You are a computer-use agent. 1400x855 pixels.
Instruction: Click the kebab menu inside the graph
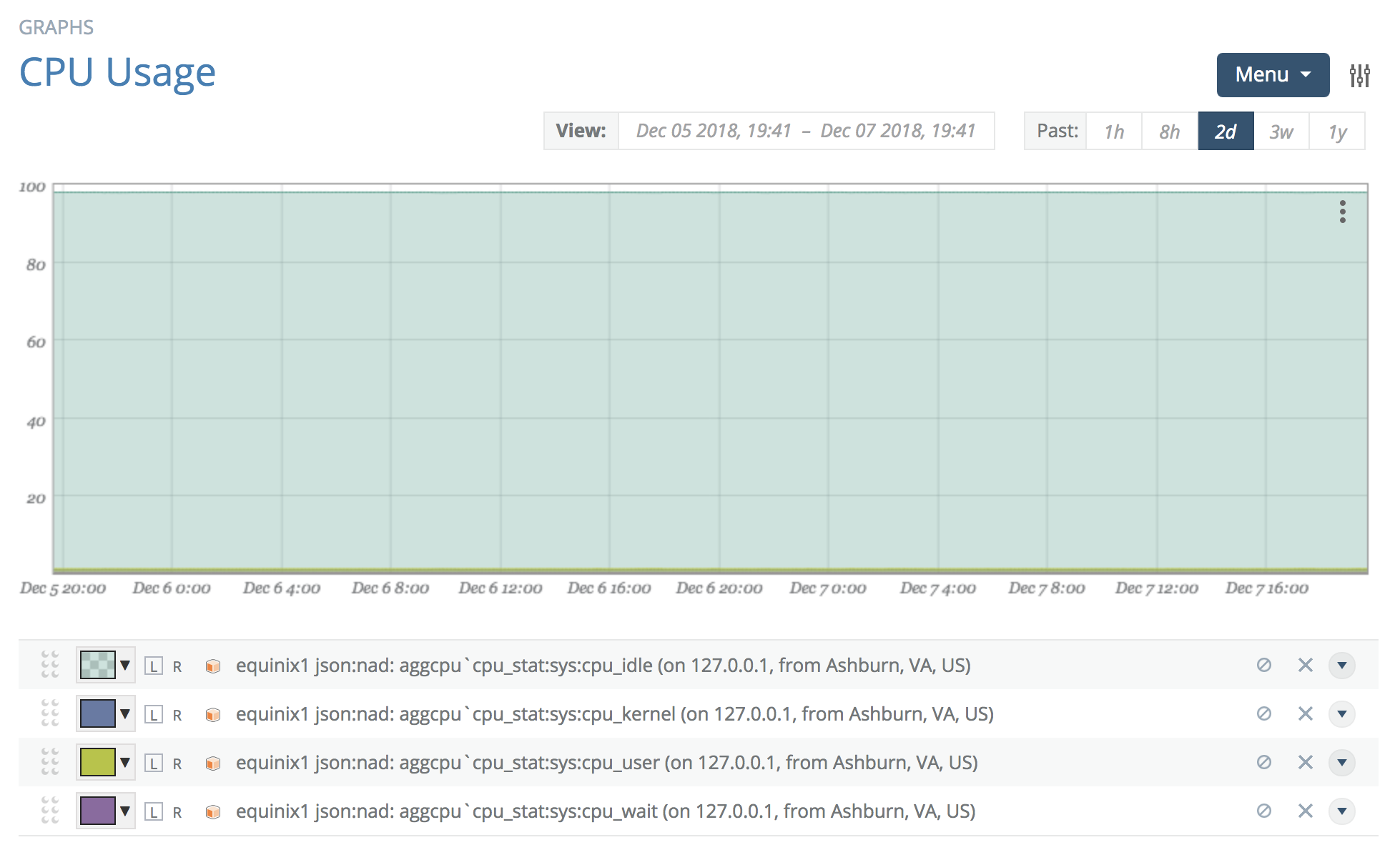tap(1342, 212)
